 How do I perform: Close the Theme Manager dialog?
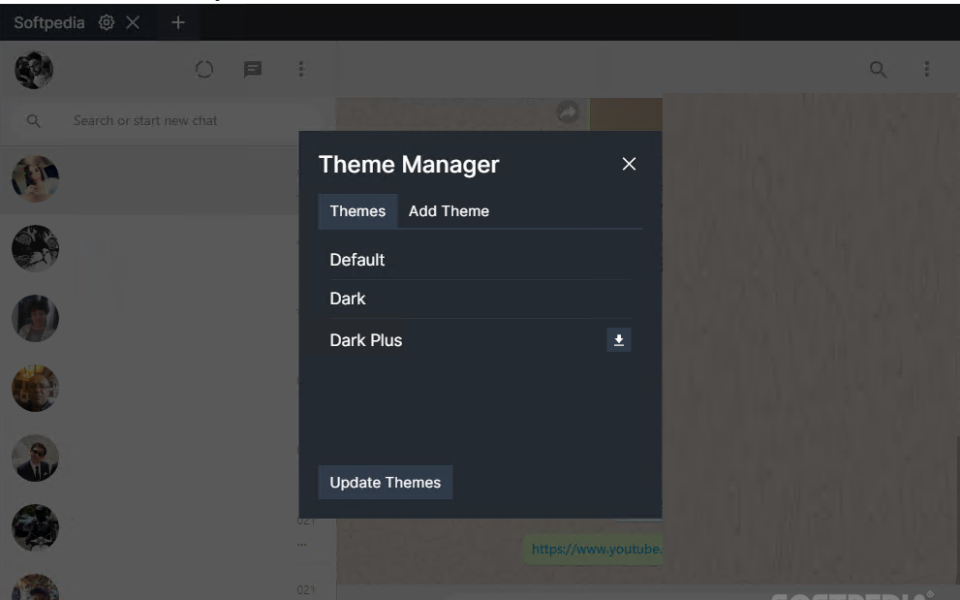(629, 164)
